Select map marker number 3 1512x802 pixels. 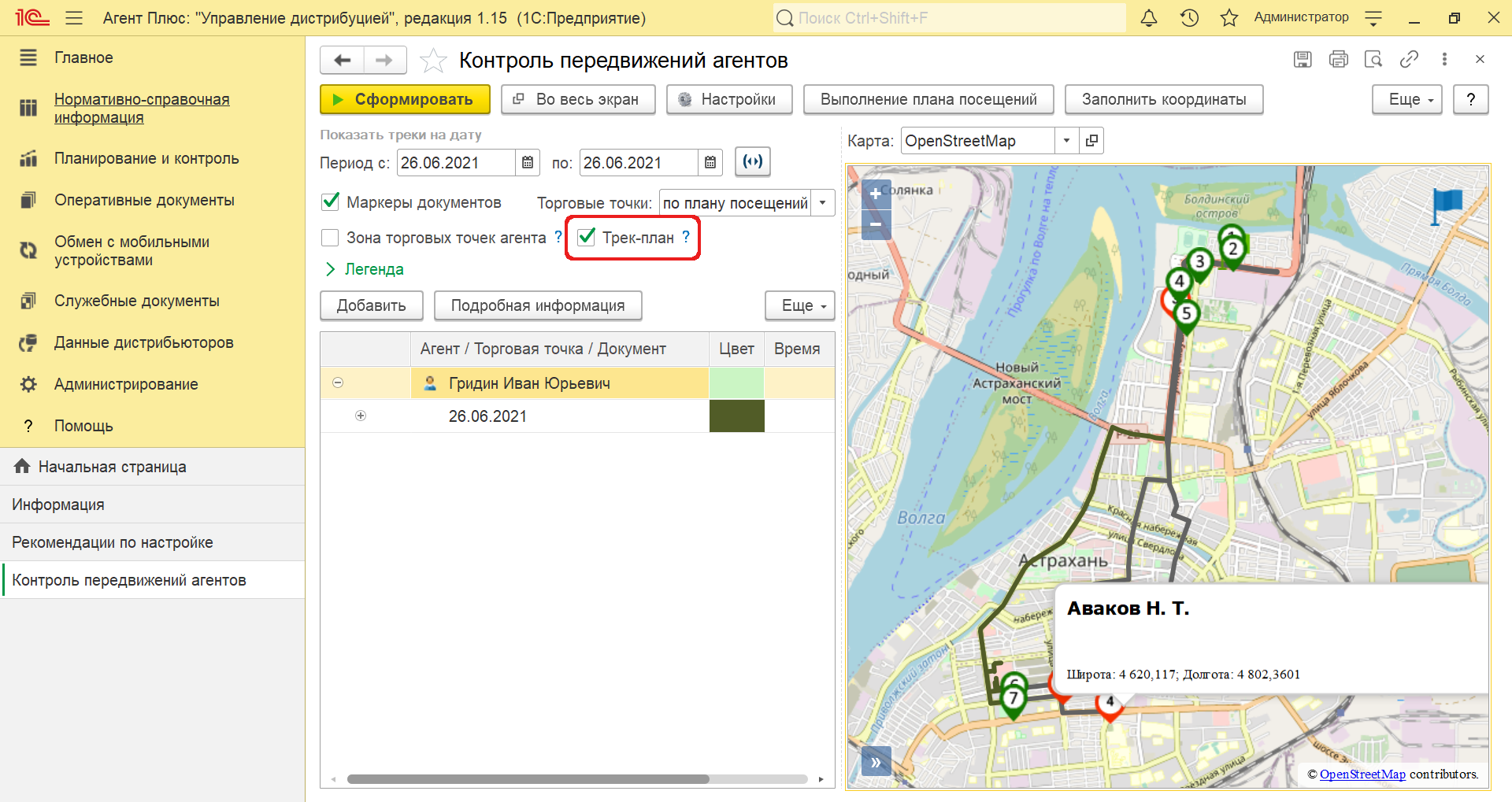click(x=1199, y=263)
